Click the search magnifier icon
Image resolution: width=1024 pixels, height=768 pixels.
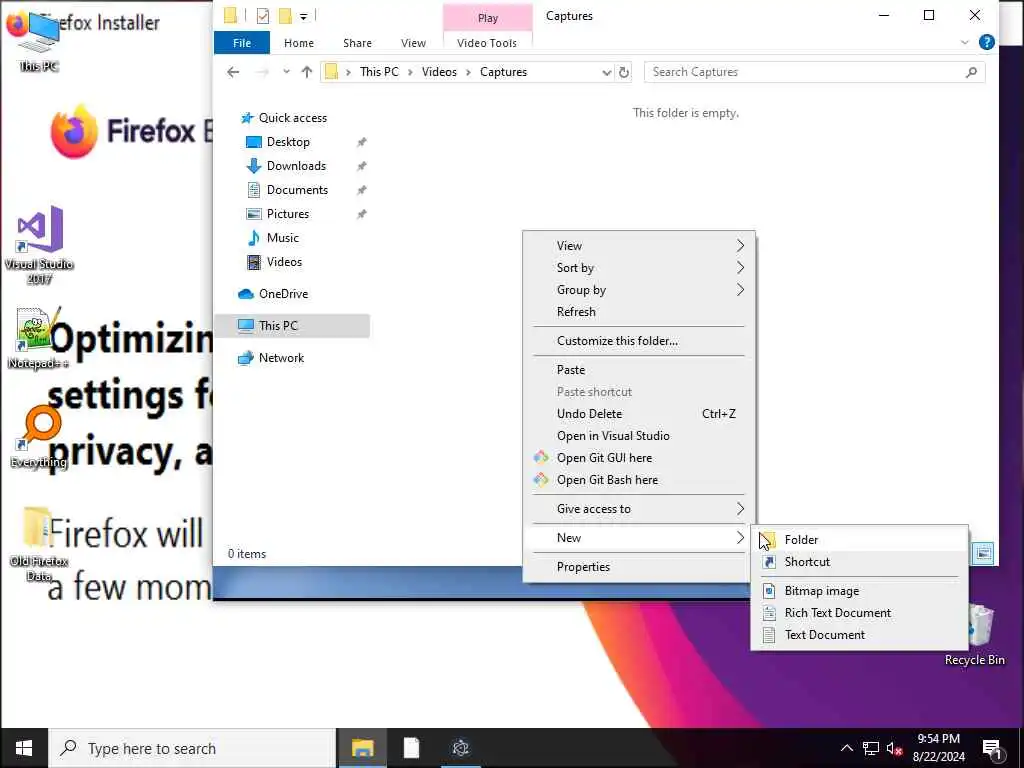pos(971,72)
